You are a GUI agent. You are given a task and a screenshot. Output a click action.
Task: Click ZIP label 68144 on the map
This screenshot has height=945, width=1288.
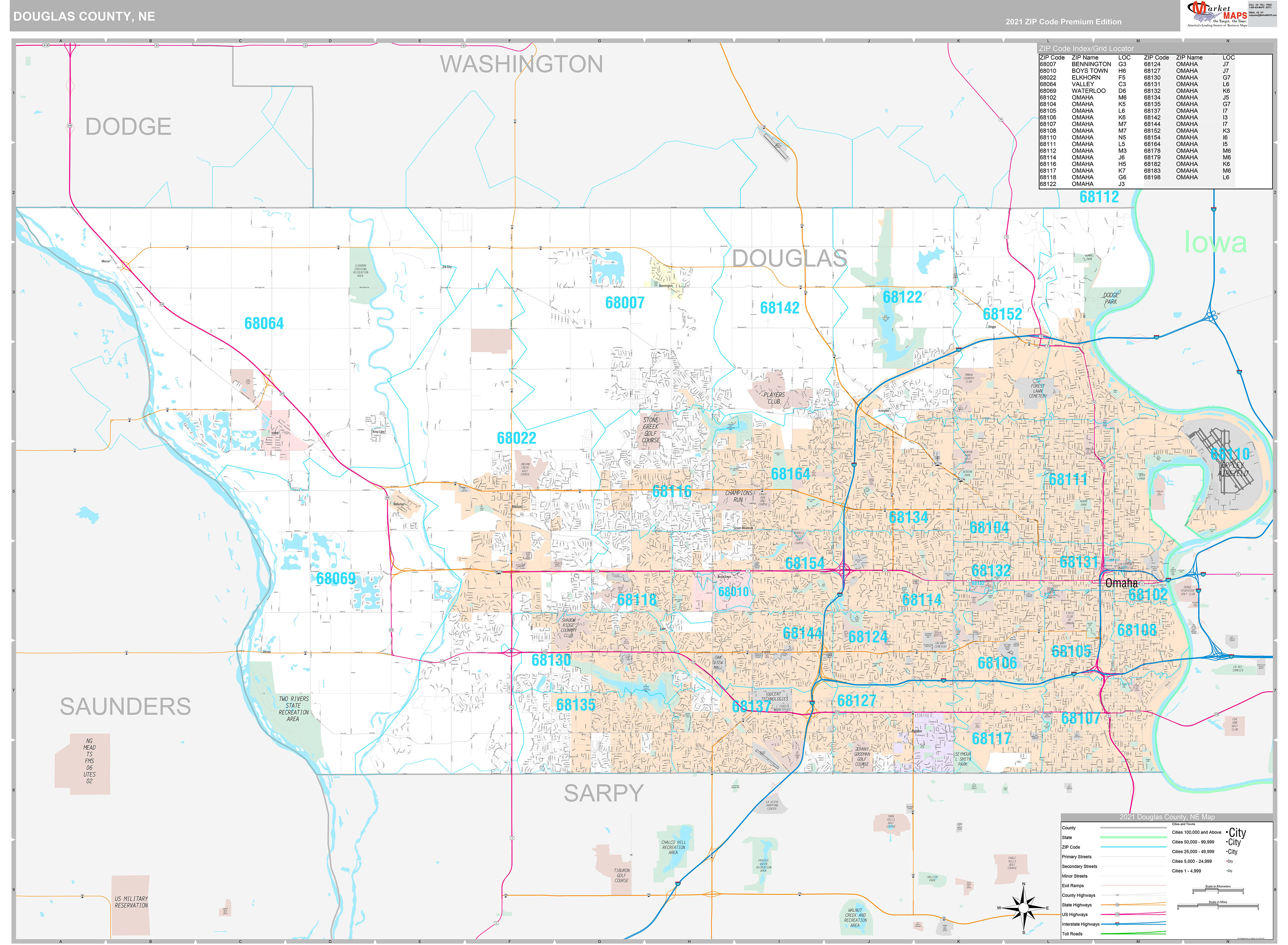[x=803, y=634]
